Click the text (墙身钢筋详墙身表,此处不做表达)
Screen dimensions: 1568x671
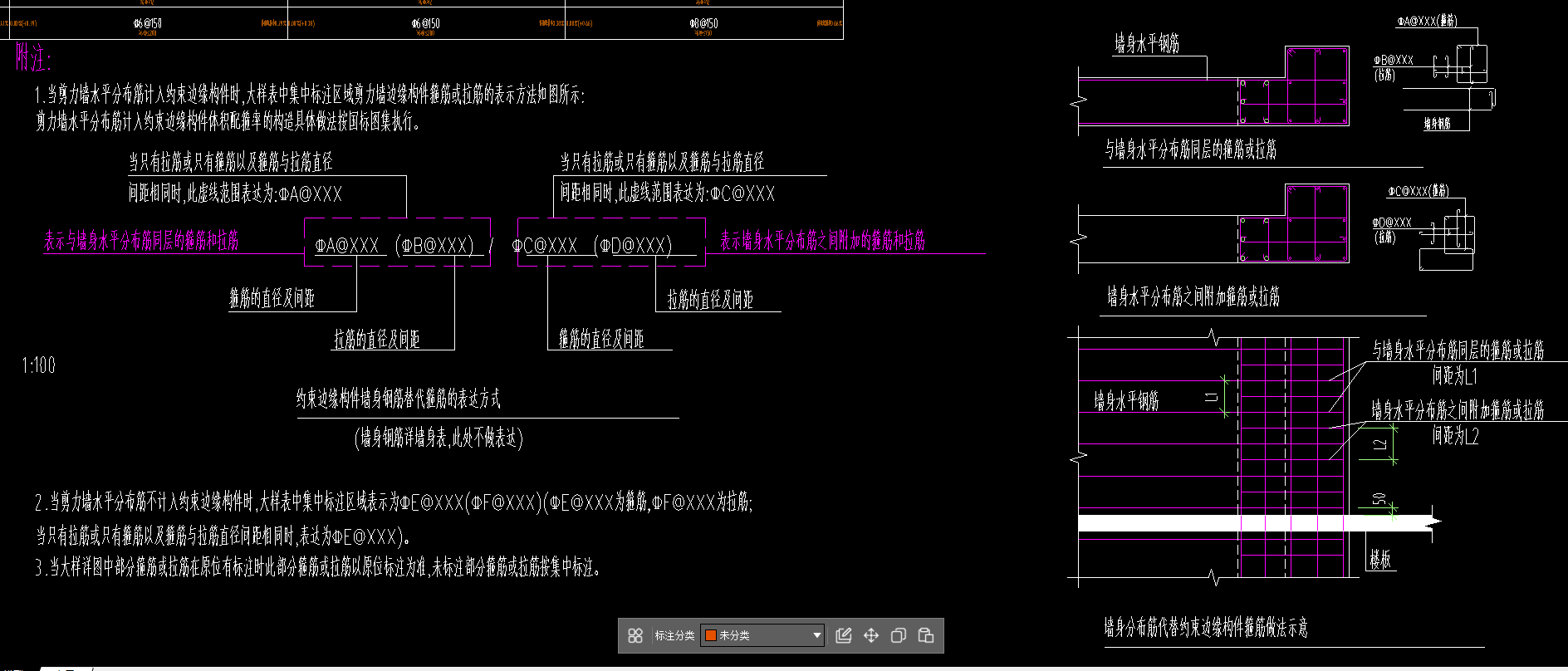pos(439,438)
